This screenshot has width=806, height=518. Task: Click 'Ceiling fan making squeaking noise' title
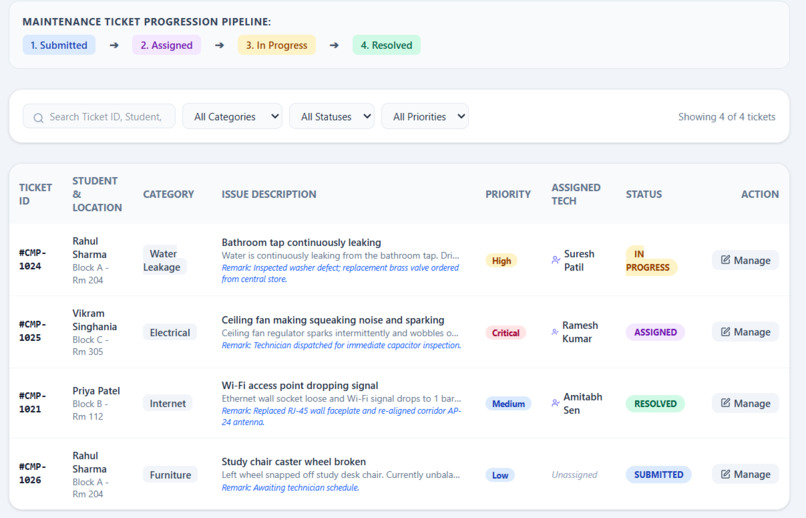333,320
